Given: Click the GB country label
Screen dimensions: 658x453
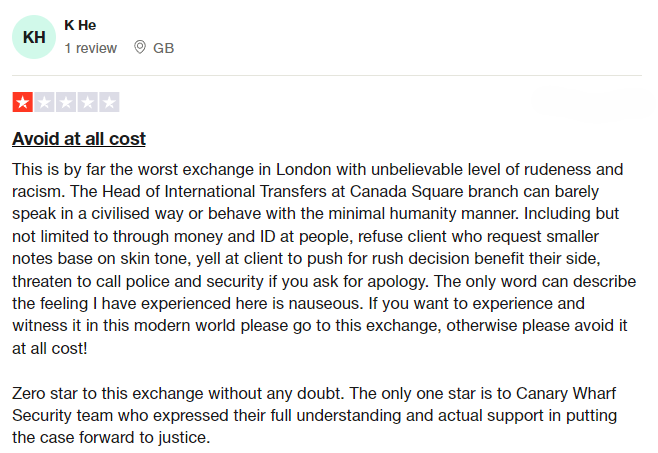Looking at the screenshot, I should pos(163,48).
